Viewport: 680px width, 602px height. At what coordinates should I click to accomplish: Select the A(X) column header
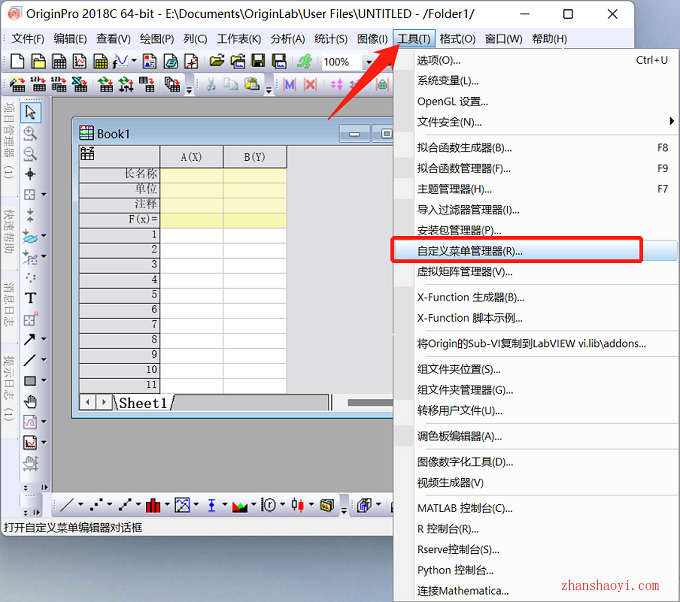191,157
